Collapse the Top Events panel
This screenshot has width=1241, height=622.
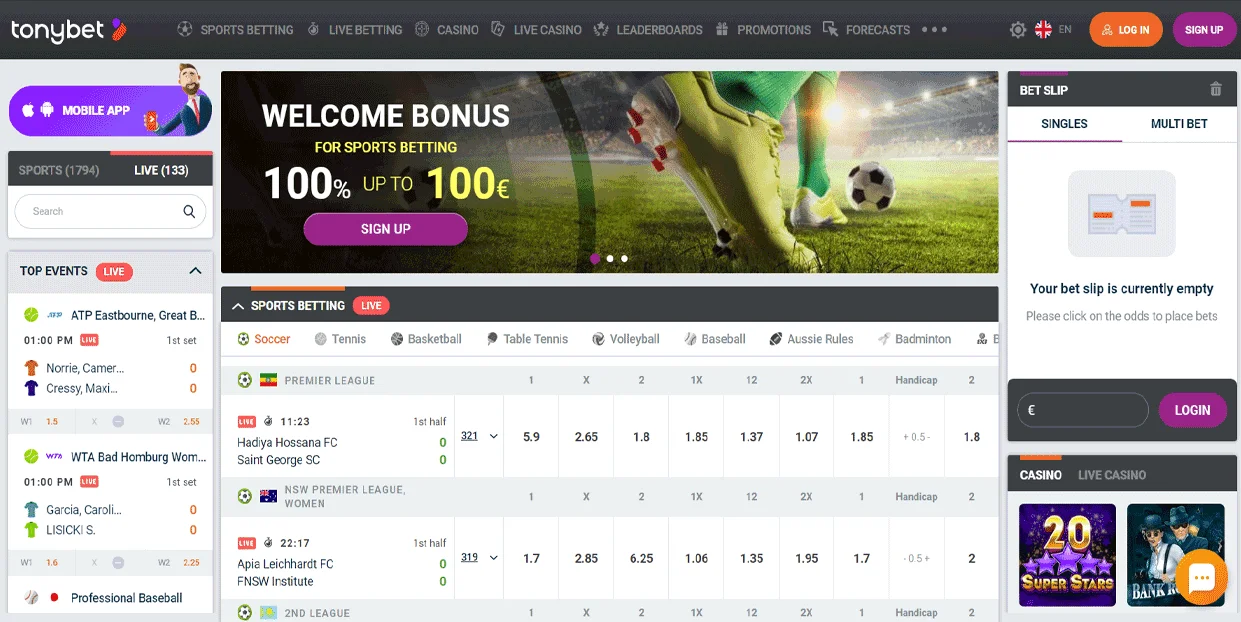pyautogui.click(x=195, y=271)
